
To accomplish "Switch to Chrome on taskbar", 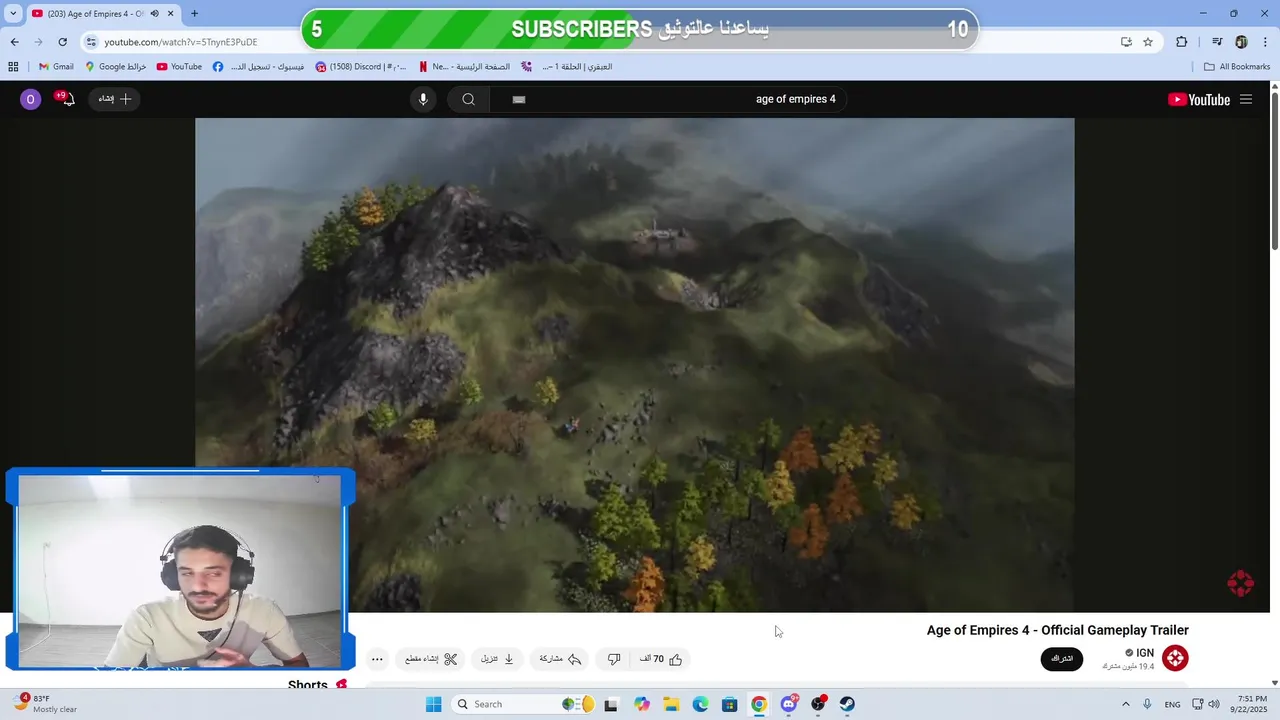I will click(x=759, y=704).
